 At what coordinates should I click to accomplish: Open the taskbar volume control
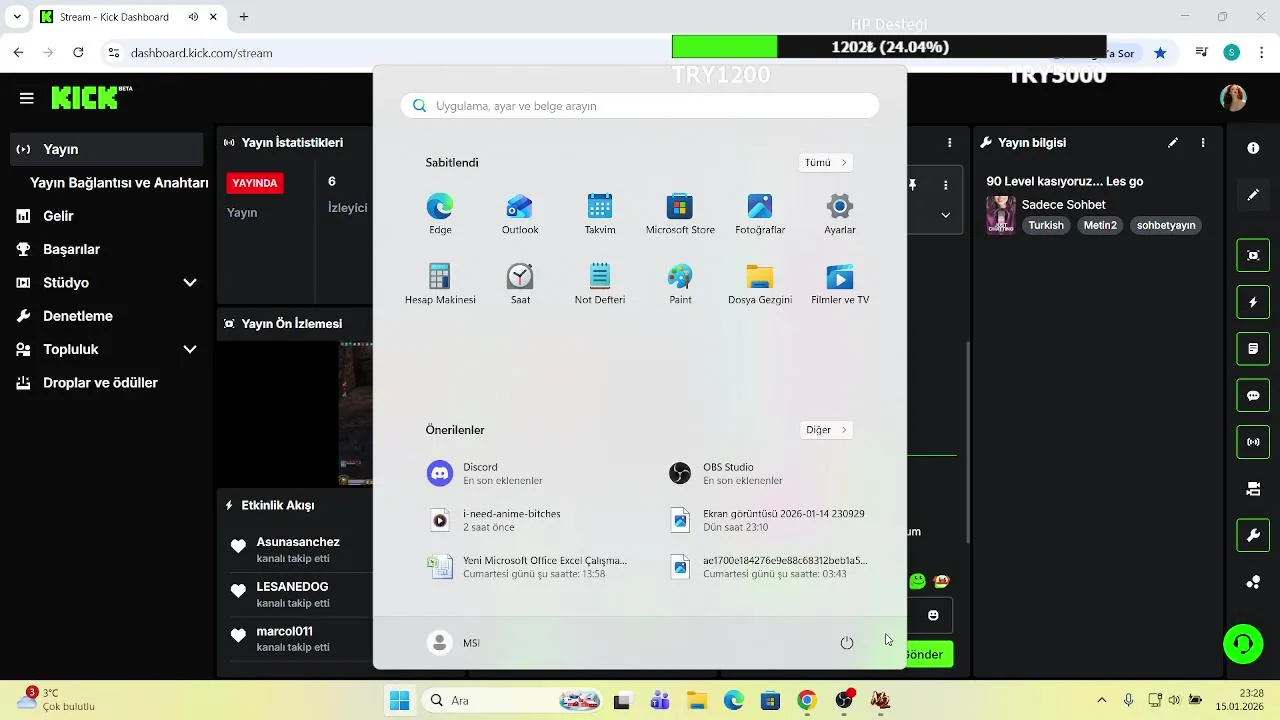(1174, 700)
